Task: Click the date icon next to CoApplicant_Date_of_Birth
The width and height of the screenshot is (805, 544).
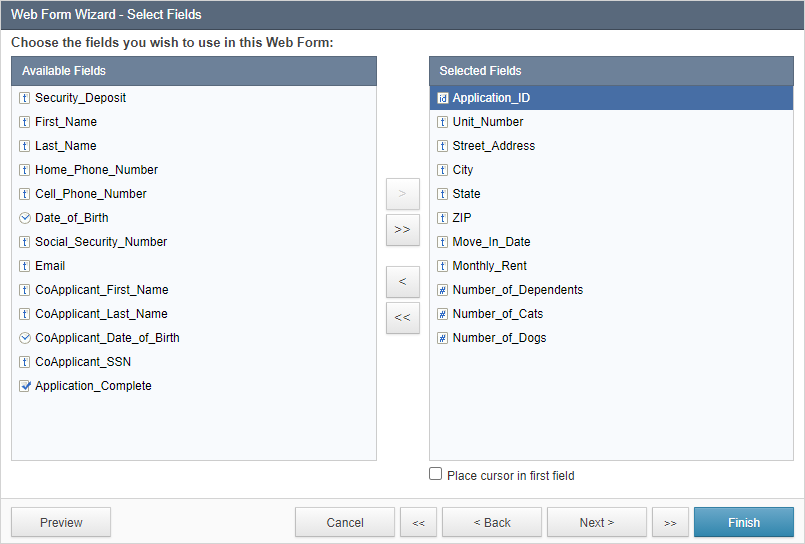Action: click(25, 338)
